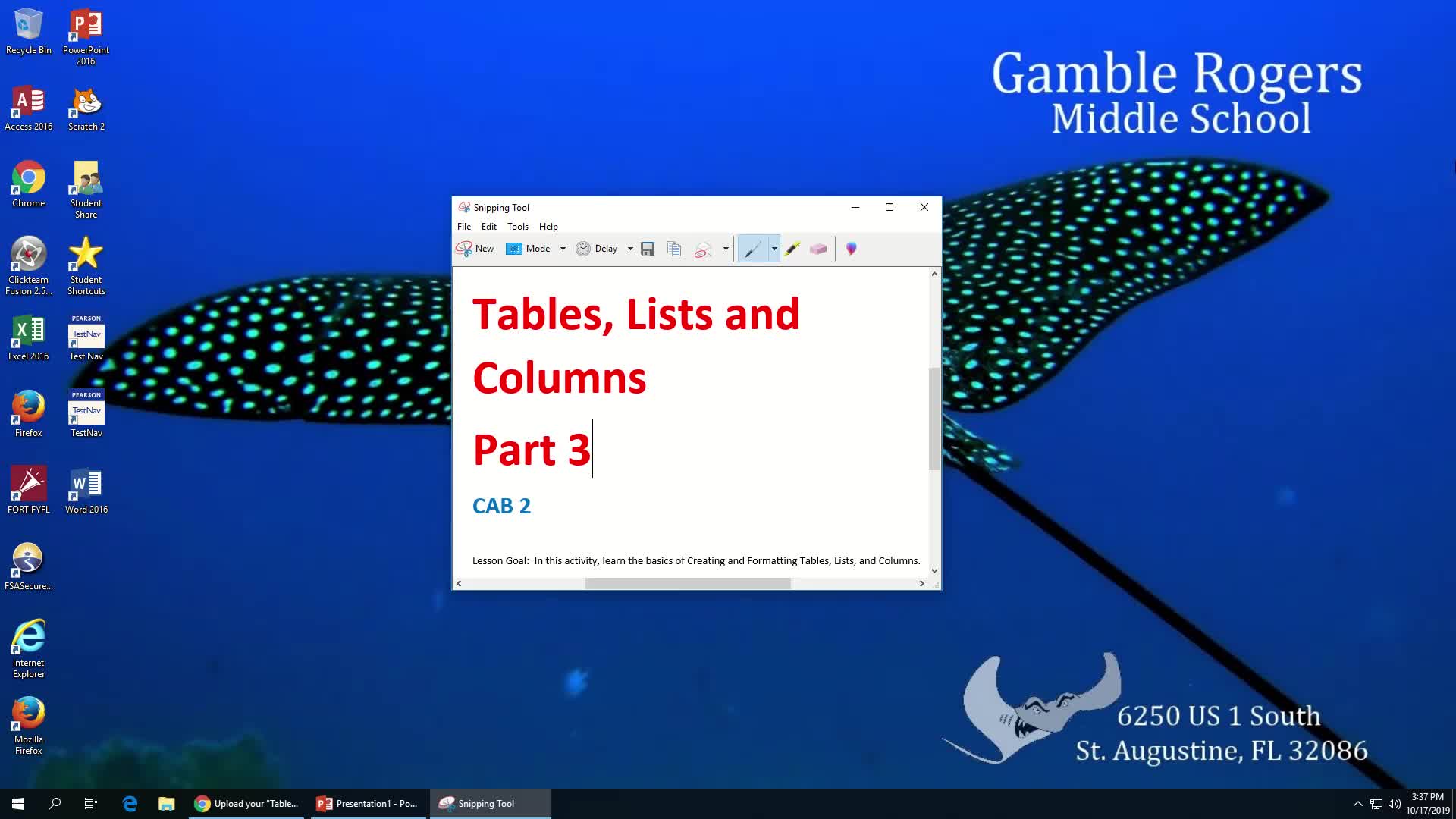Open the Windows Start menu
1456x819 pixels.
(x=18, y=804)
